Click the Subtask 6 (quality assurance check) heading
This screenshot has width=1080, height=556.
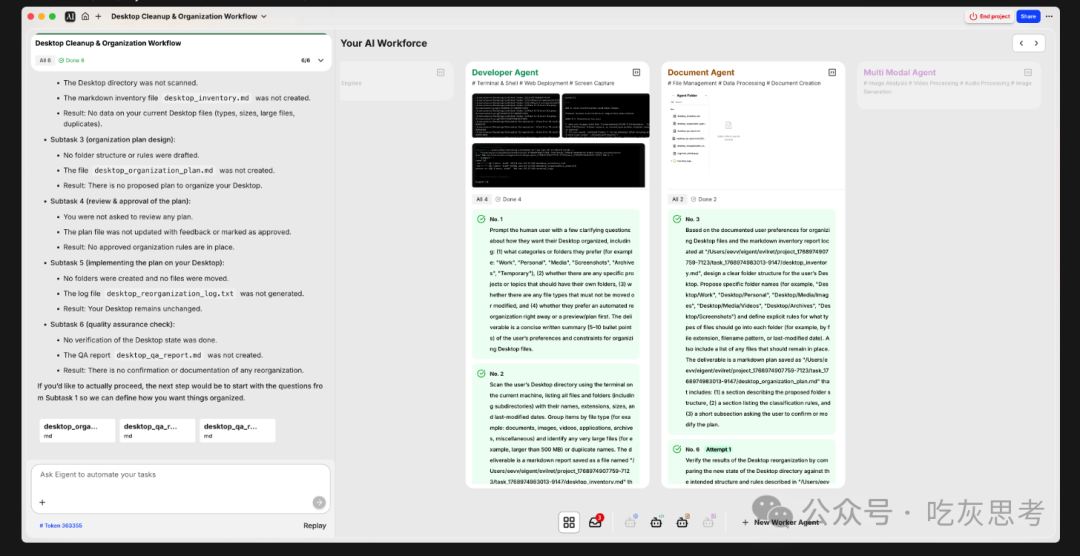[x=113, y=325]
